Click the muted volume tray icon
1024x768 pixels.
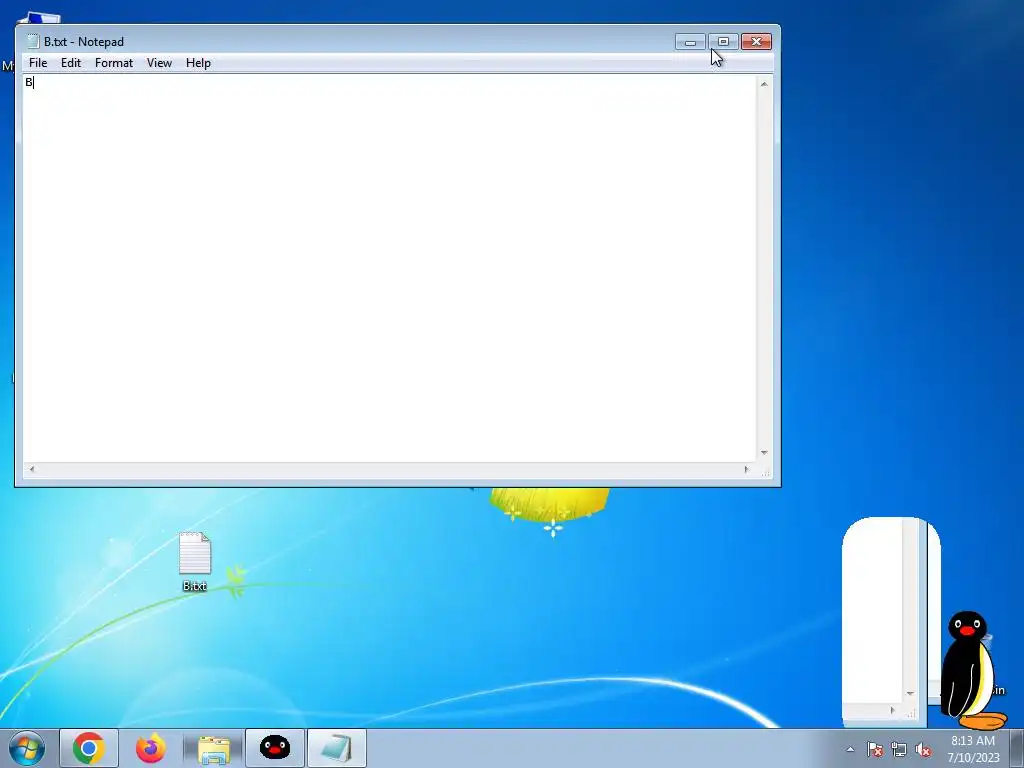(923, 749)
